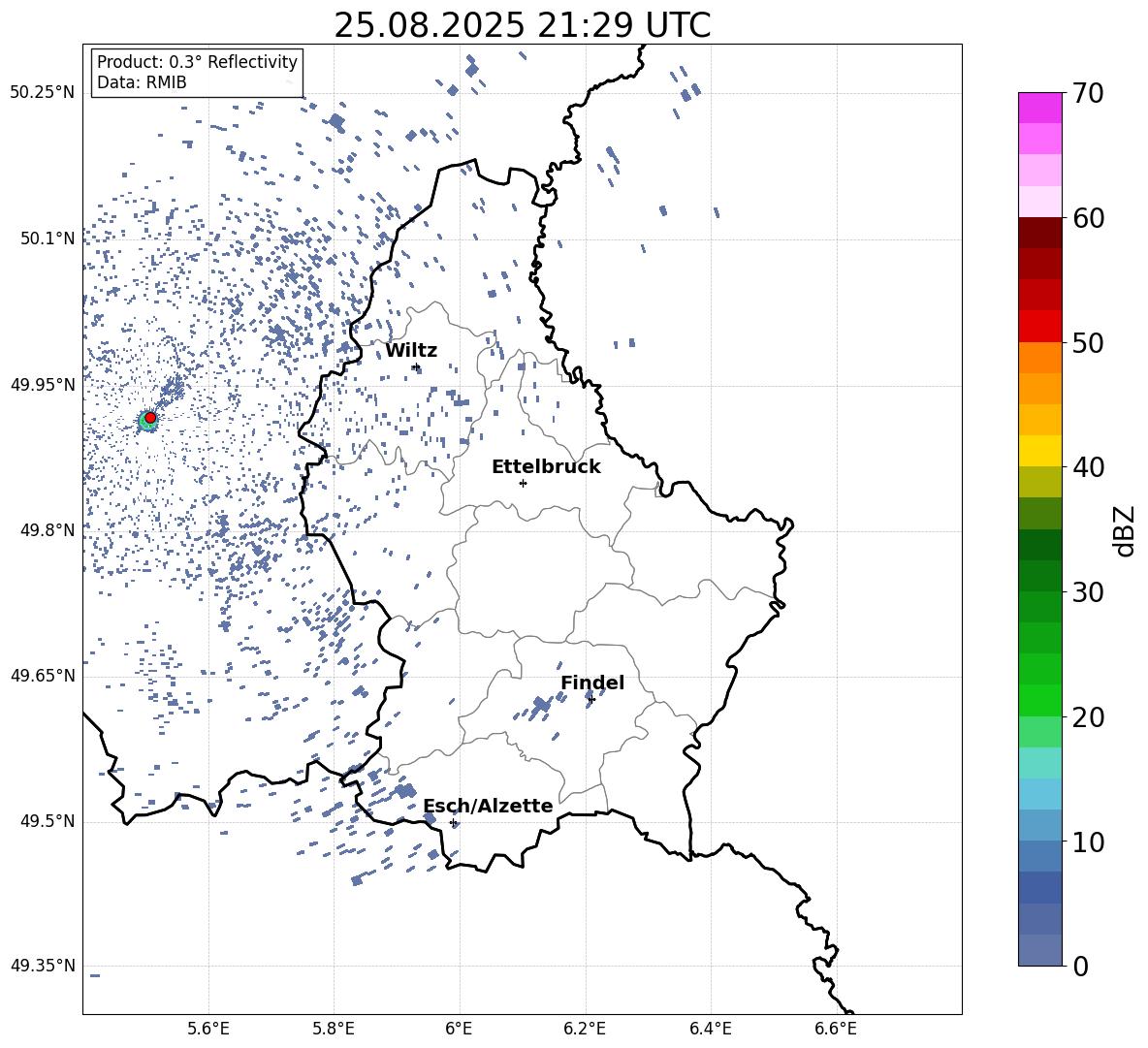Click the 'Product: 0.3° Reflectivity' text
The width and height of the screenshot is (1148, 1048).
point(197,62)
